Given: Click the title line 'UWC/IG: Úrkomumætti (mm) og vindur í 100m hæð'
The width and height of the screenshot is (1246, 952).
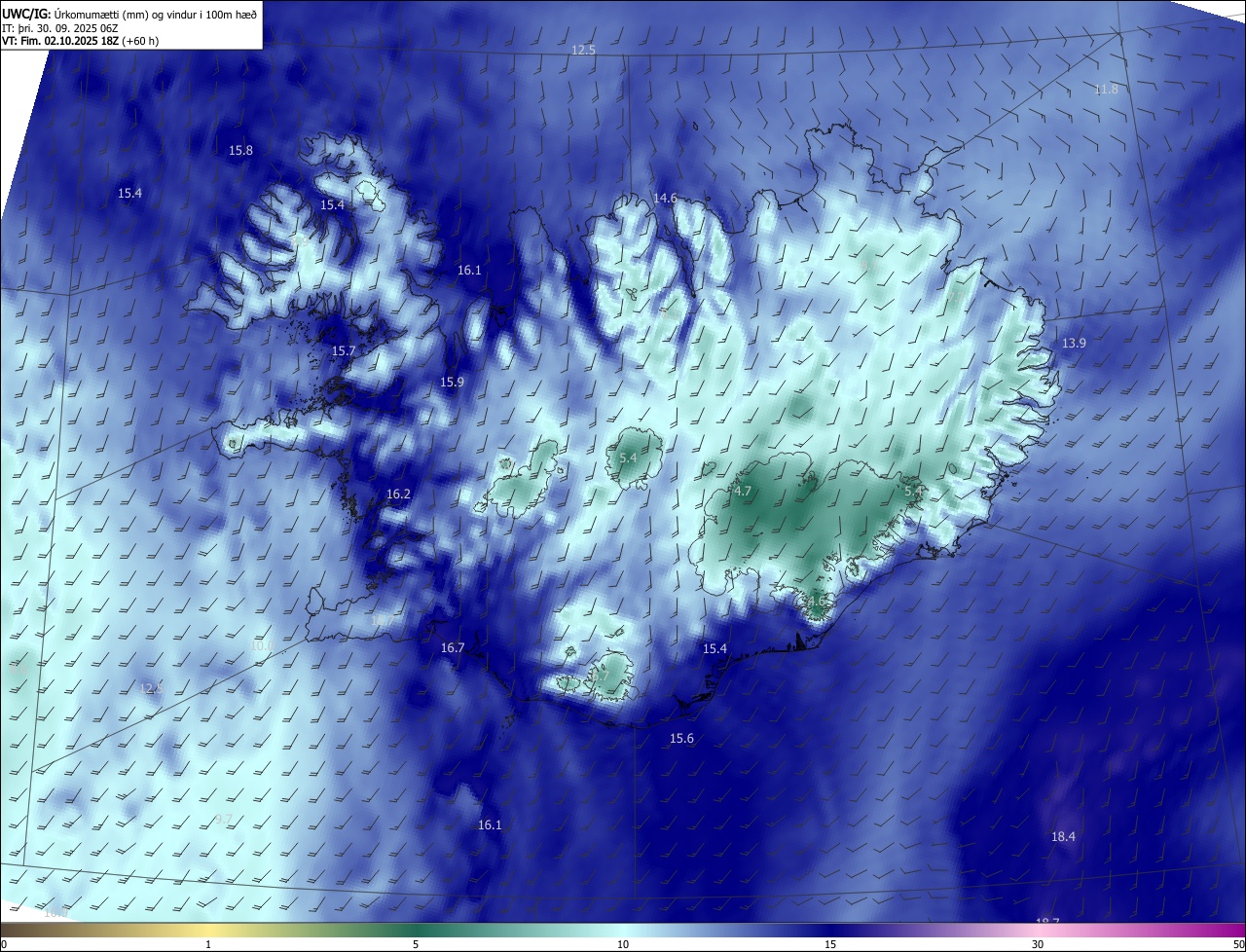Looking at the screenshot, I should tap(129, 13).
